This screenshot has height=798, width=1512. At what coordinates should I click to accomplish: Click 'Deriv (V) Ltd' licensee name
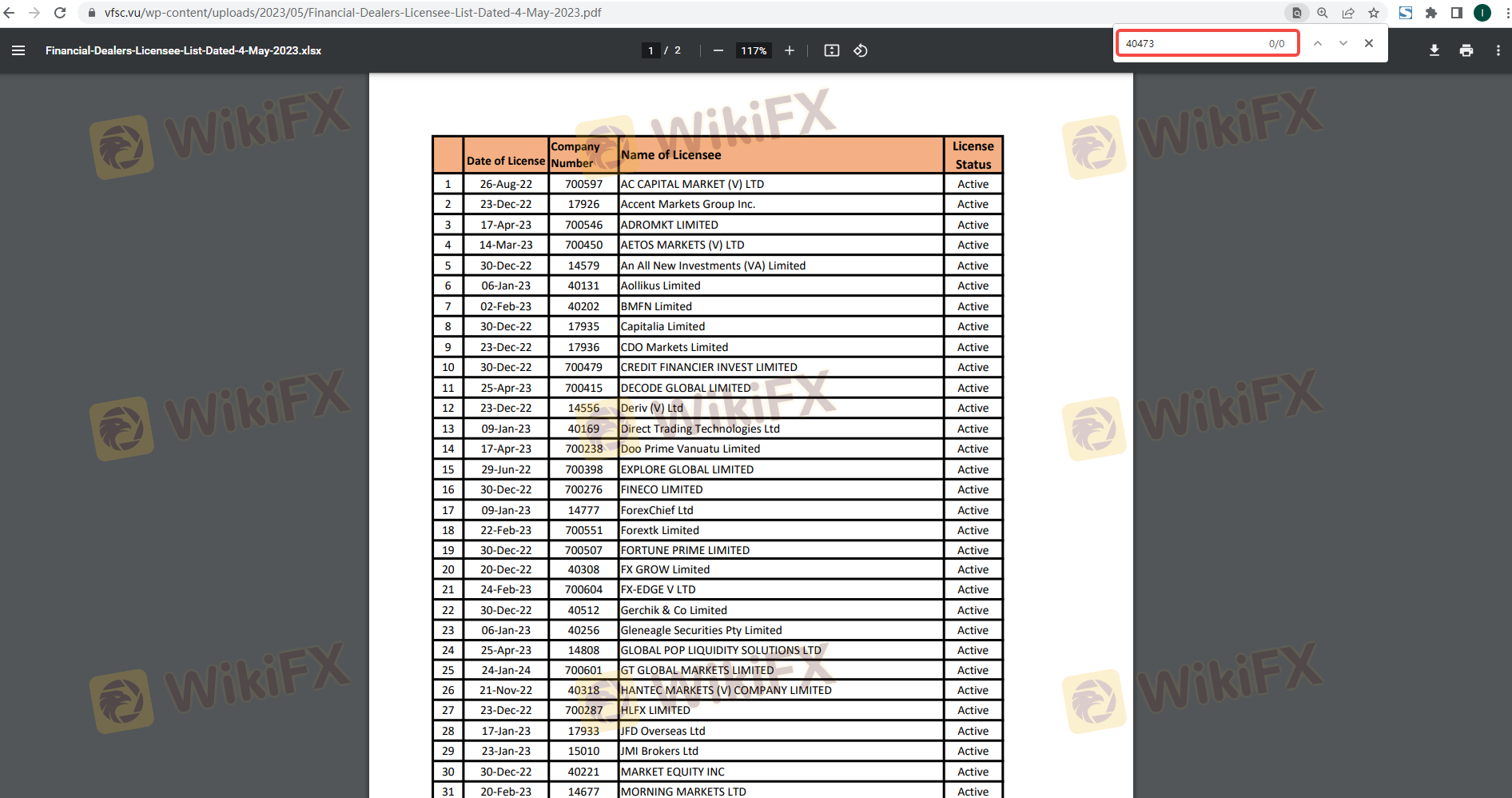click(x=652, y=408)
